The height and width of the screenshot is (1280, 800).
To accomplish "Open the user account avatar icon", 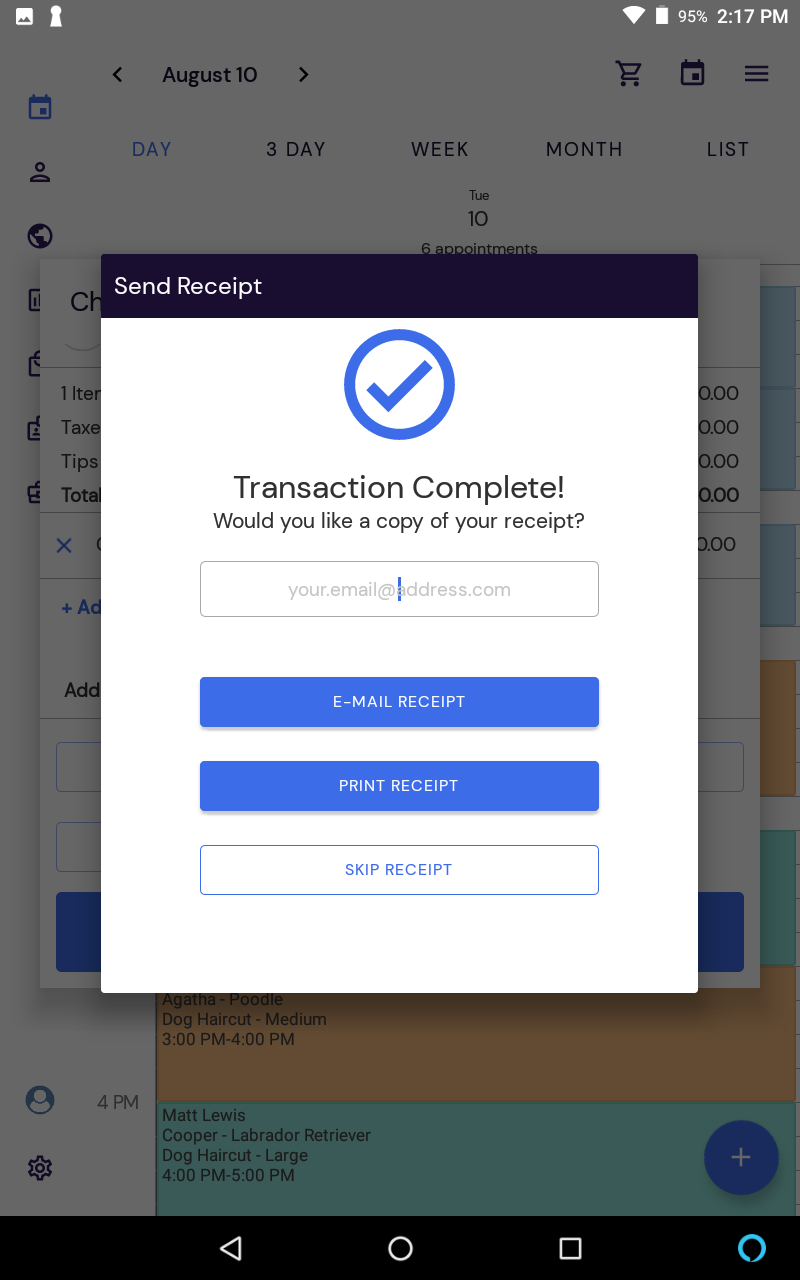I will coord(40,1101).
